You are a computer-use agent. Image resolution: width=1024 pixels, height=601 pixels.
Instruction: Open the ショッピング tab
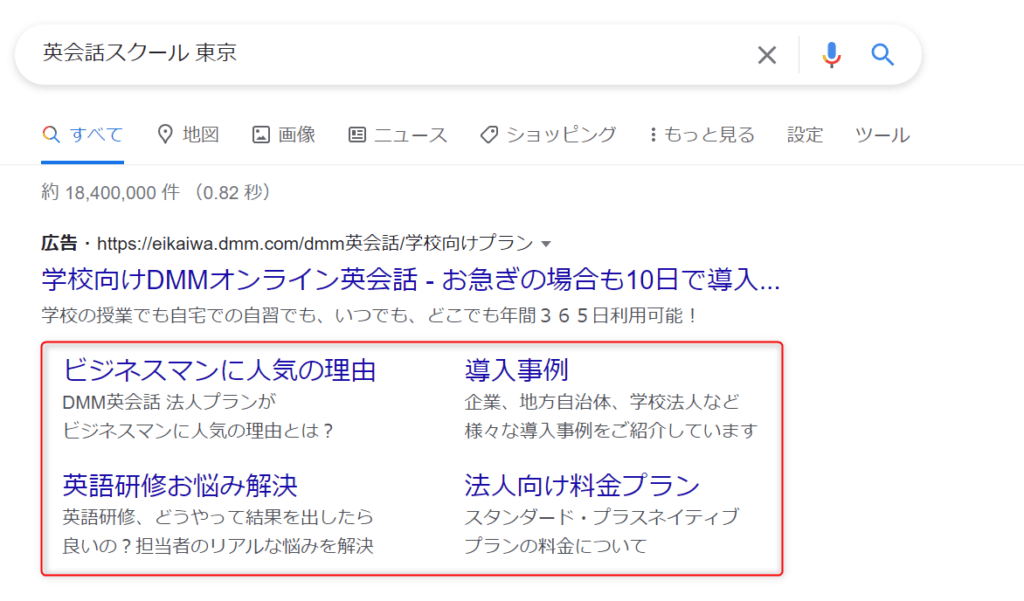(x=549, y=135)
